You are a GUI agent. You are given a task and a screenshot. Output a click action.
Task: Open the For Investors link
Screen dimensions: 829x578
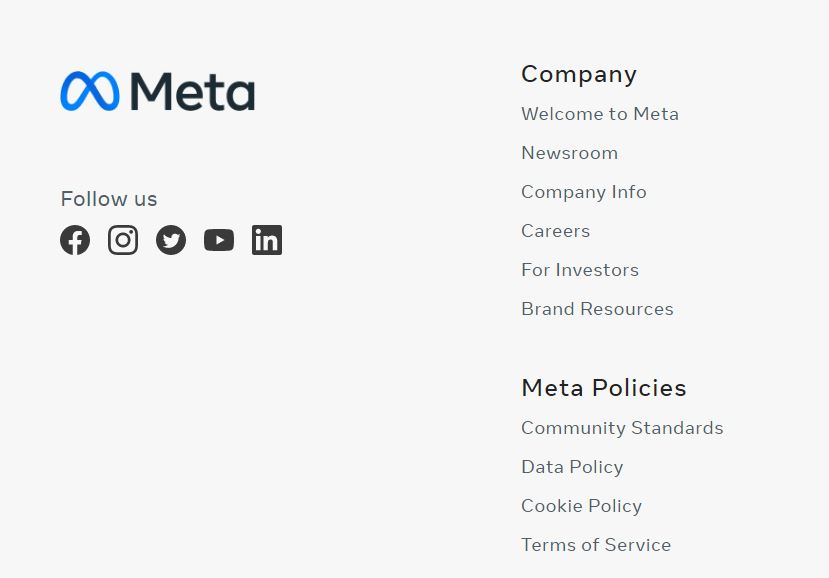[580, 270]
